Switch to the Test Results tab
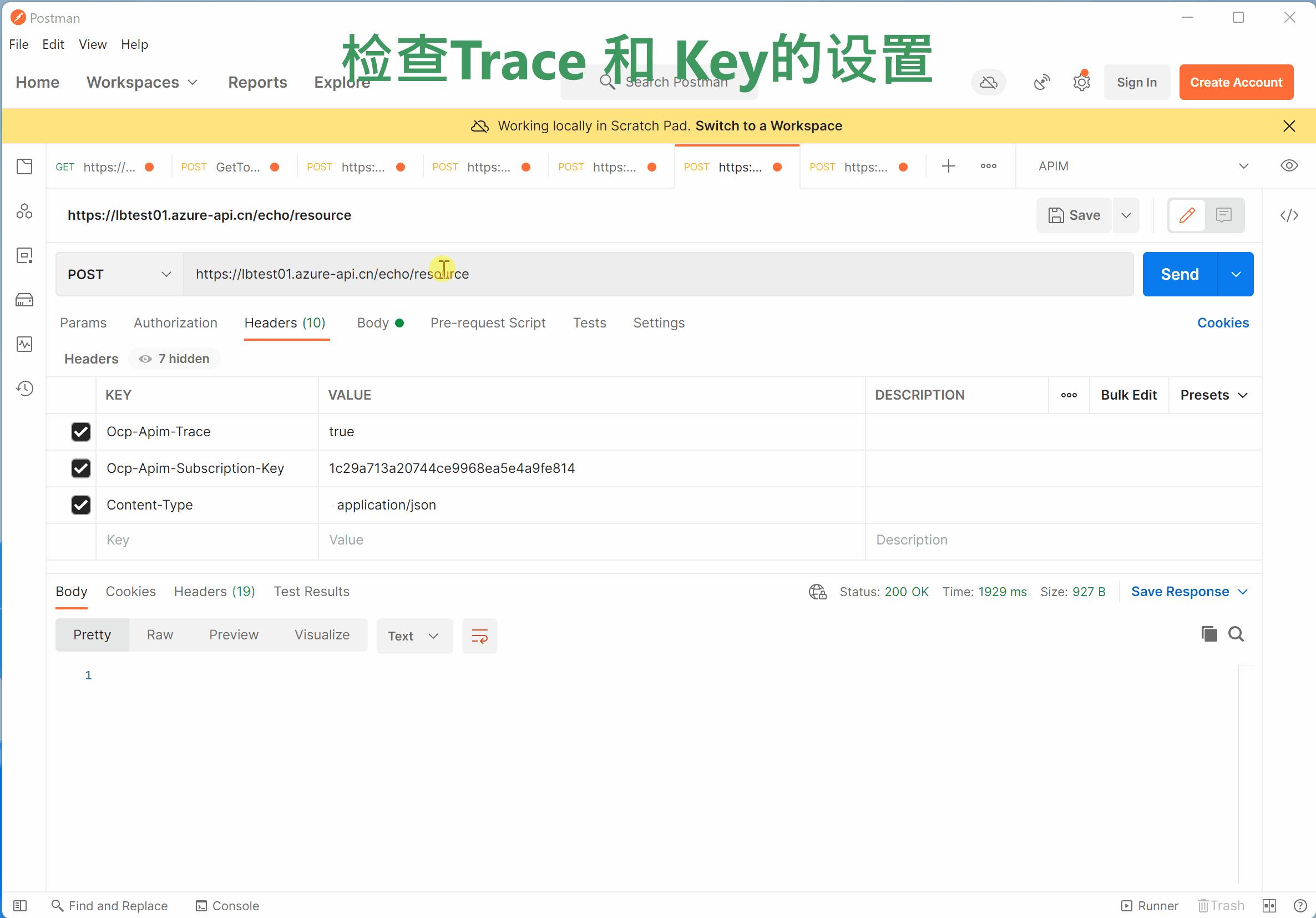The image size is (1316, 918). click(x=311, y=591)
